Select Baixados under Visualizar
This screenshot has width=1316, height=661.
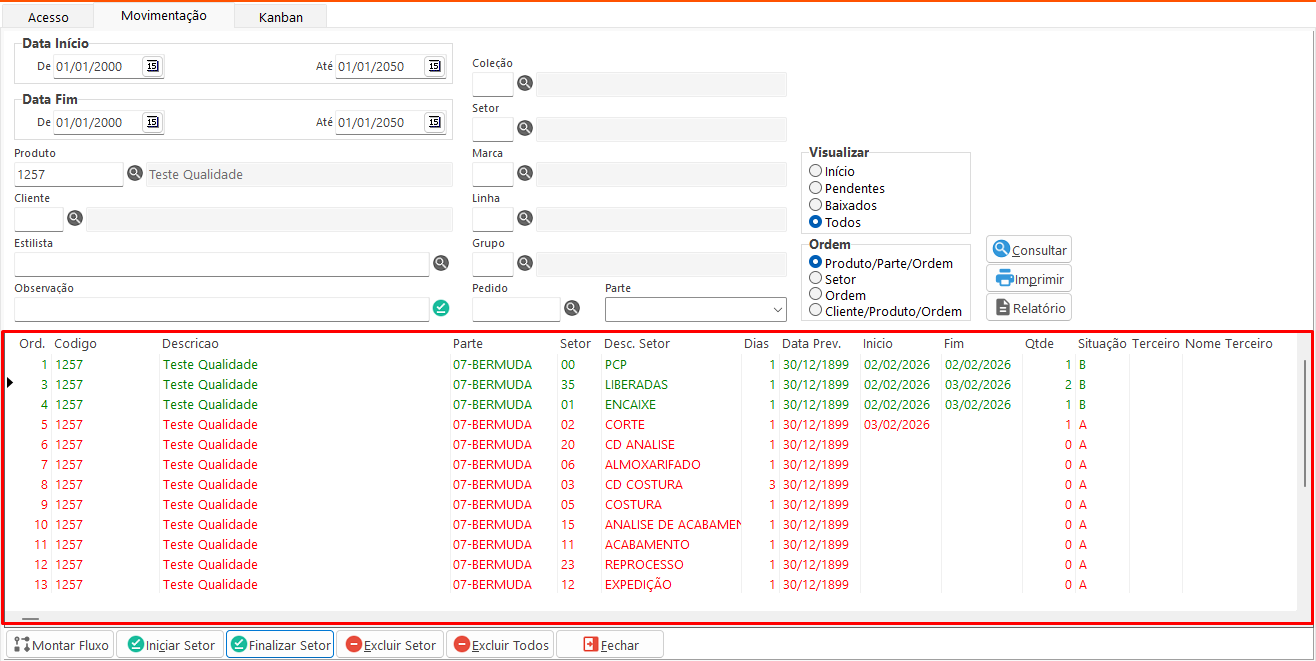point(816,205)
